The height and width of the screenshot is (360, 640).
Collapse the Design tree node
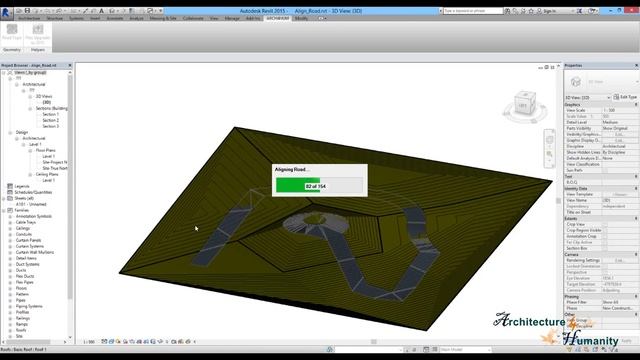(x=10, y=133)
